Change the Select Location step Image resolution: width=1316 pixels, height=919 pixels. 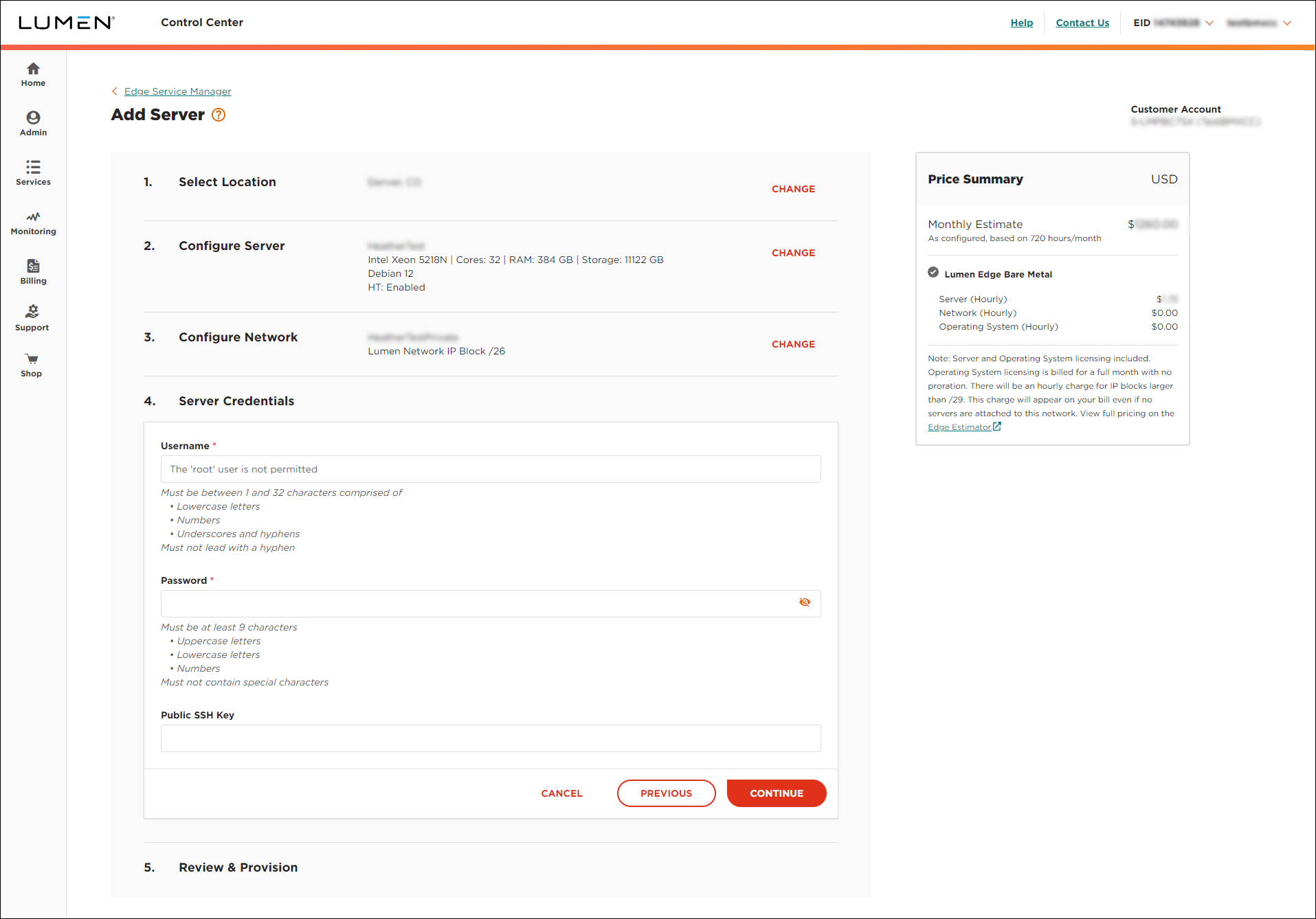click(x=793, y=189)
